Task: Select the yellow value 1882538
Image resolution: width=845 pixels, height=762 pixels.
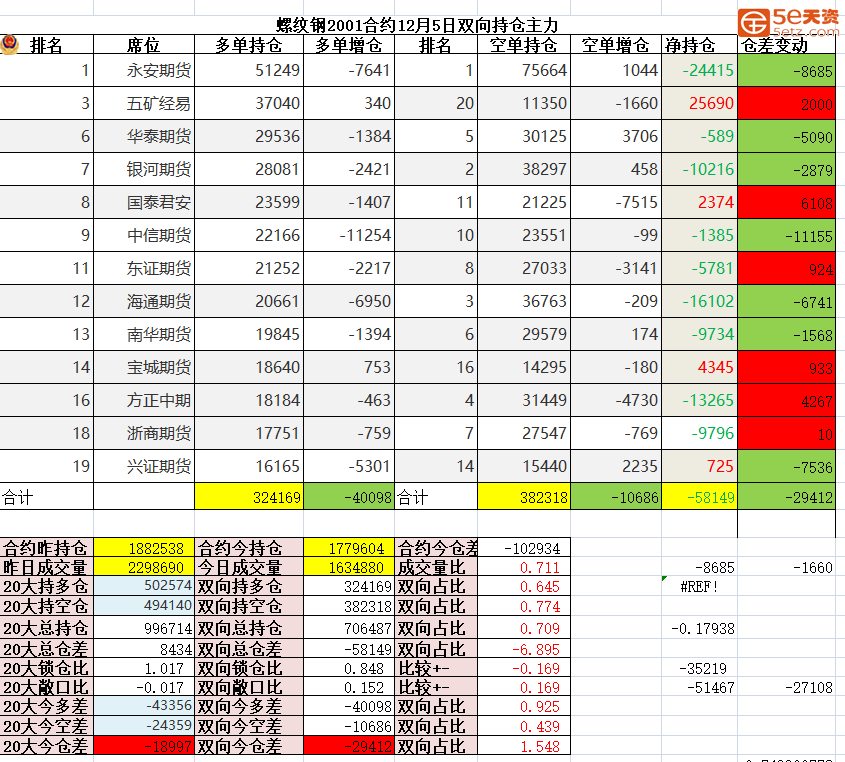Action: point(144,548)
